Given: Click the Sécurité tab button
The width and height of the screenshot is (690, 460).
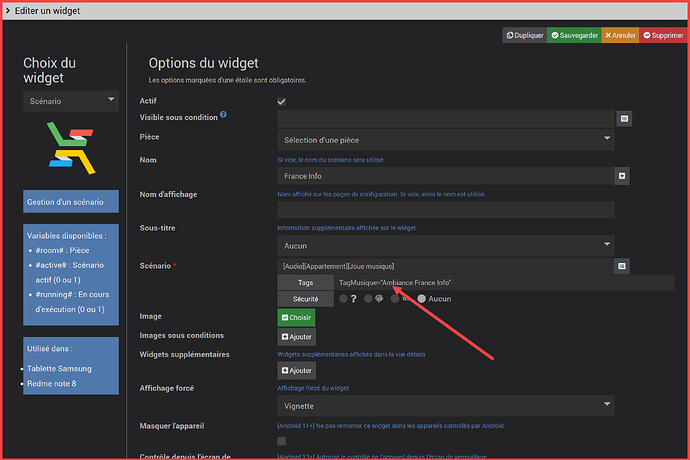Looking at the screenshot, I should tap(305, 299).
